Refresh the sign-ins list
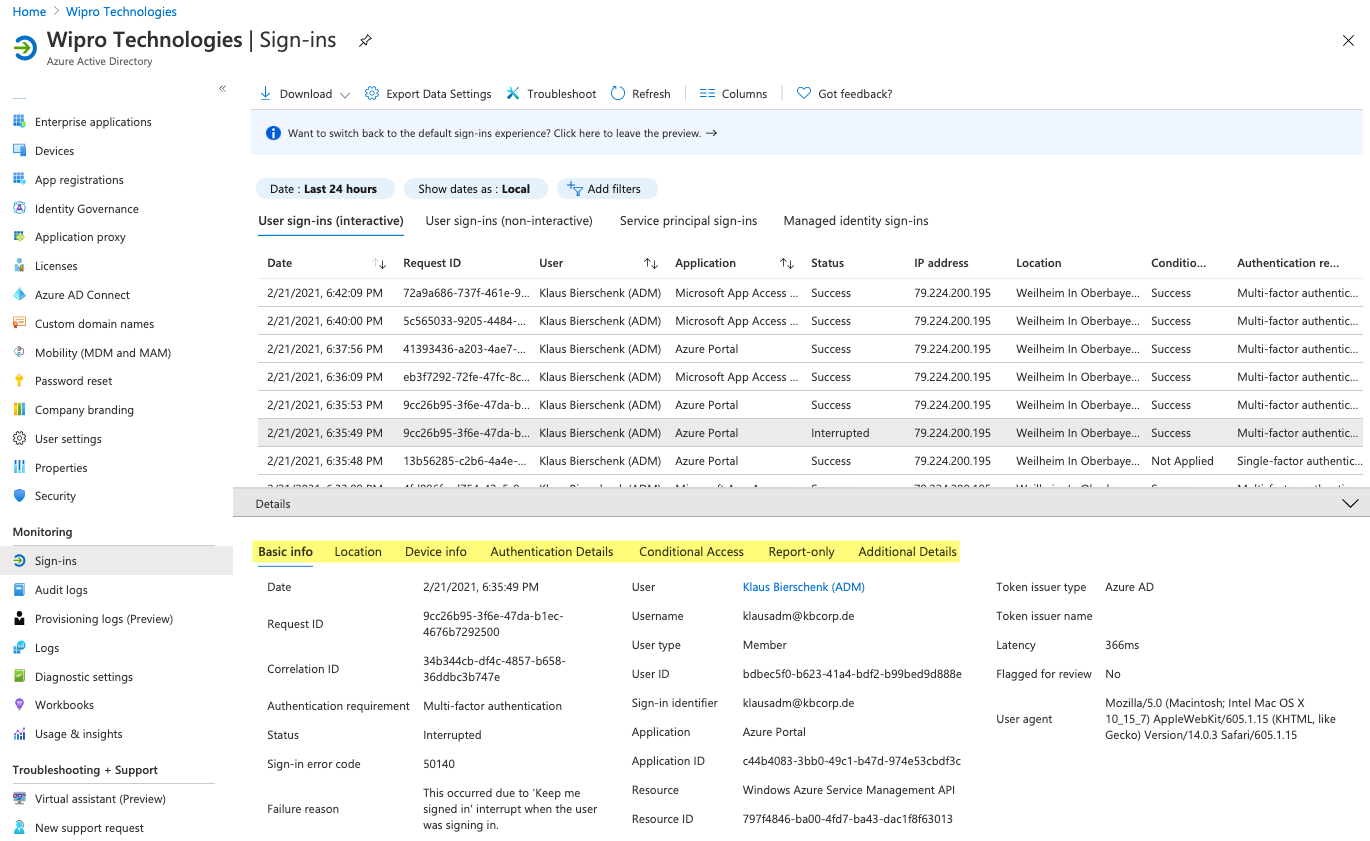 click(649, 93)
